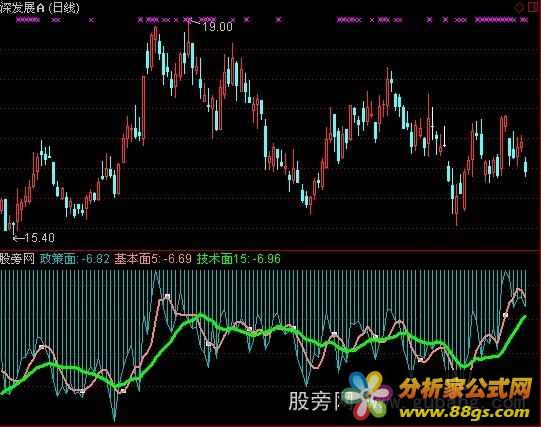Select the white square marker at pink line's highest early peak
This screenshot has height=427, width=541.
coord(167,296)
